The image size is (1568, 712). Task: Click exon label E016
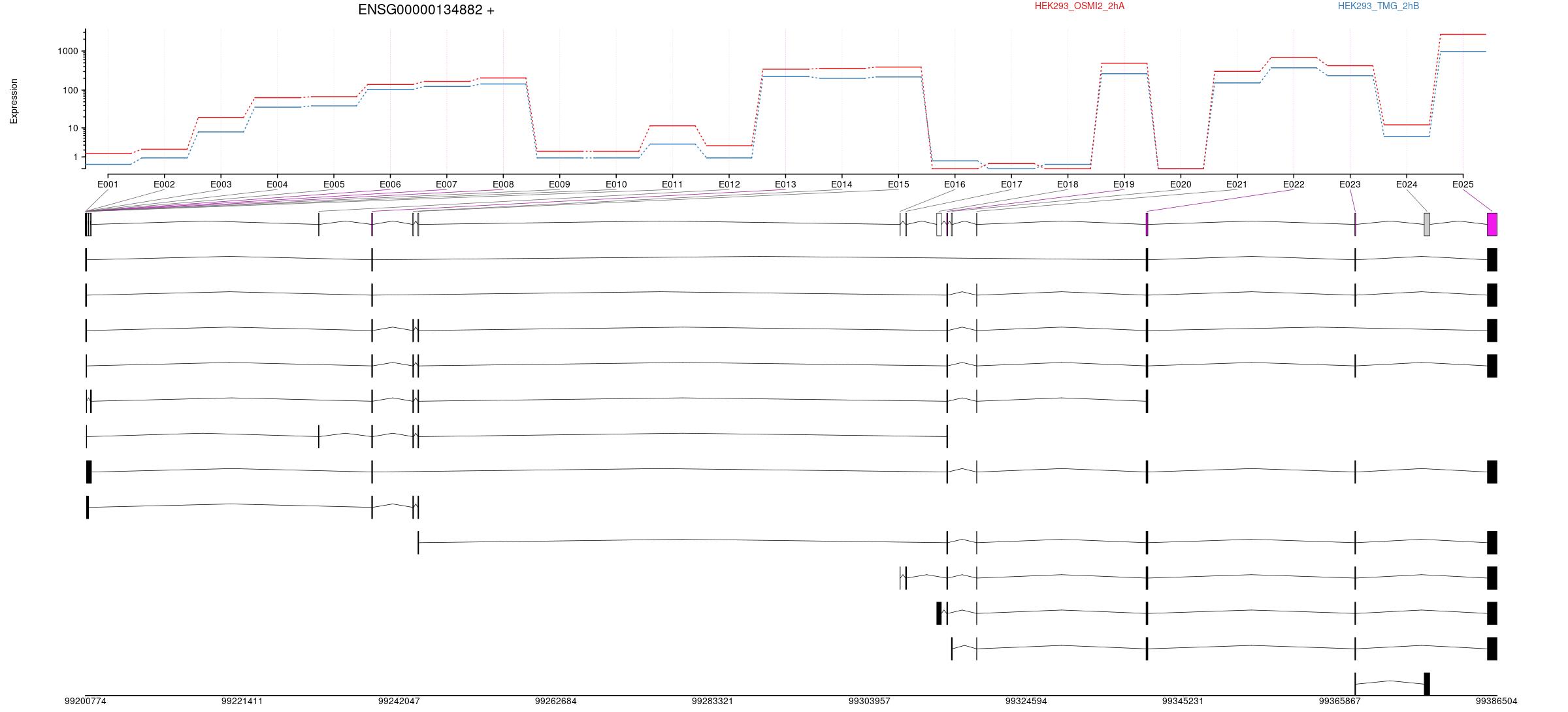[955, 184]
